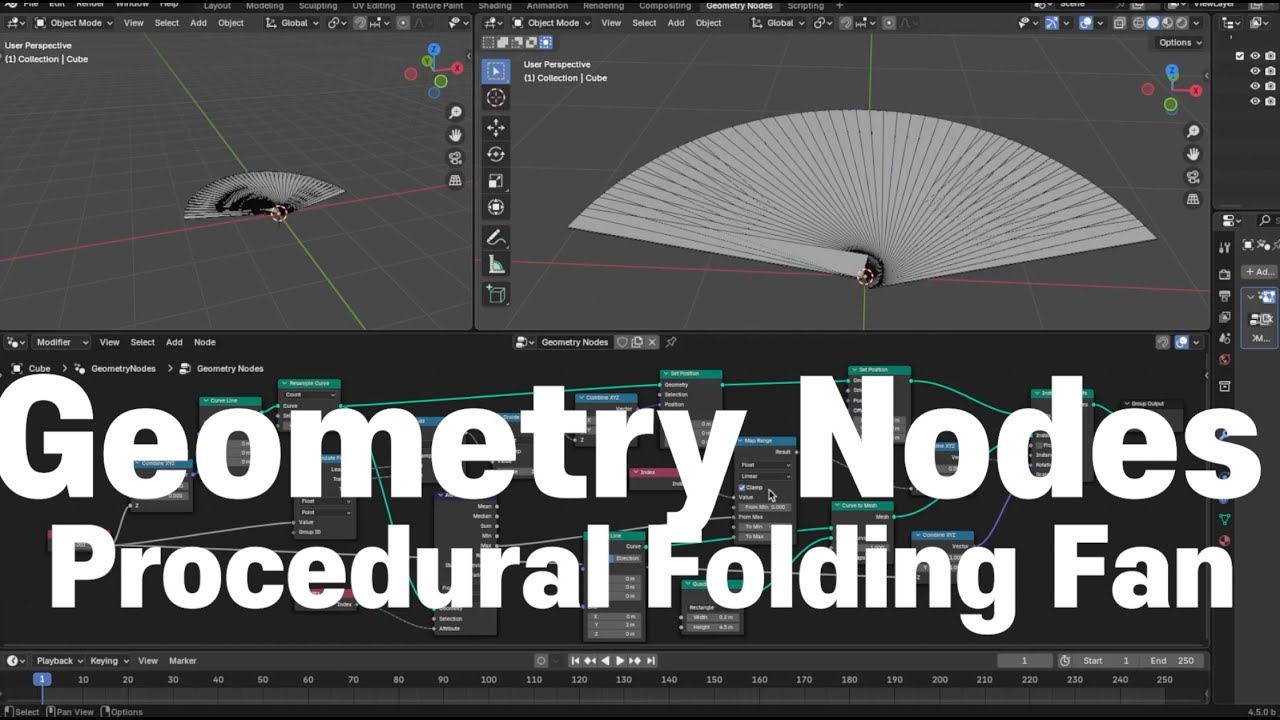Toggle fake user shield for Geometry Nodes
Viewport: 1280px width, 720px height.
click(x=621, y=342)
